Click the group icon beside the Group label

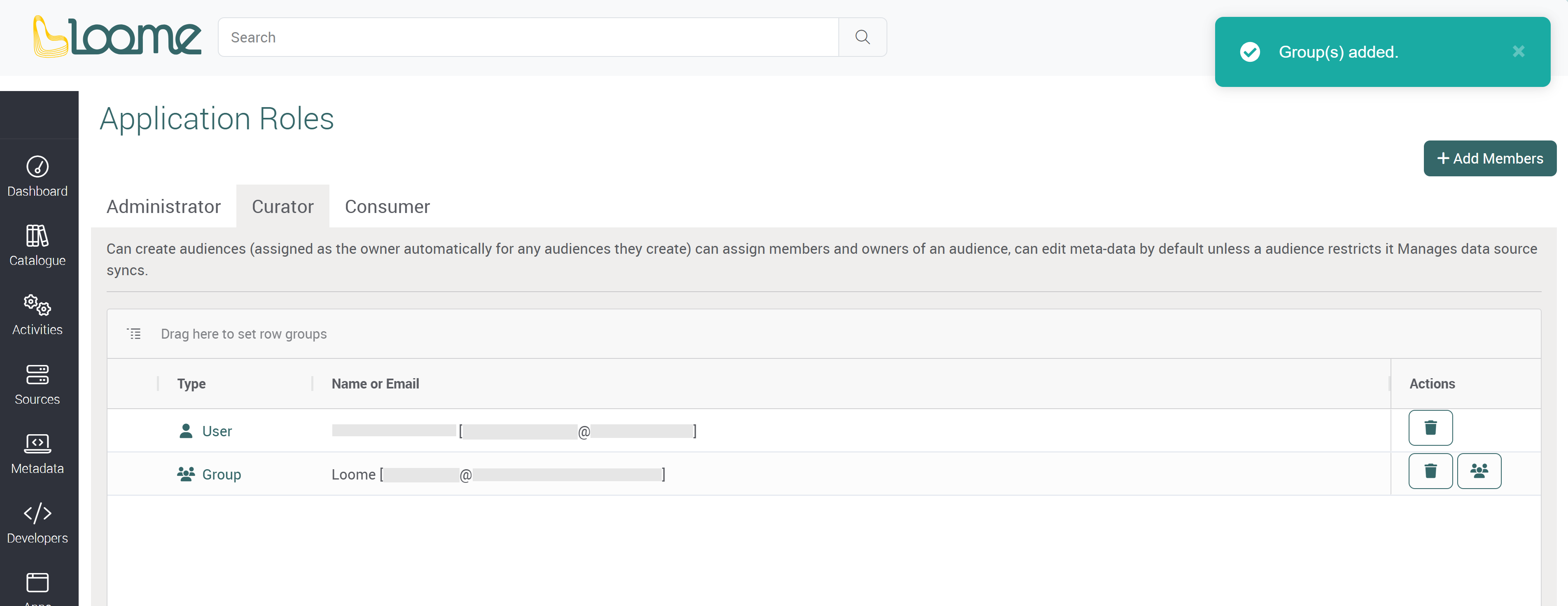(186, 475)
